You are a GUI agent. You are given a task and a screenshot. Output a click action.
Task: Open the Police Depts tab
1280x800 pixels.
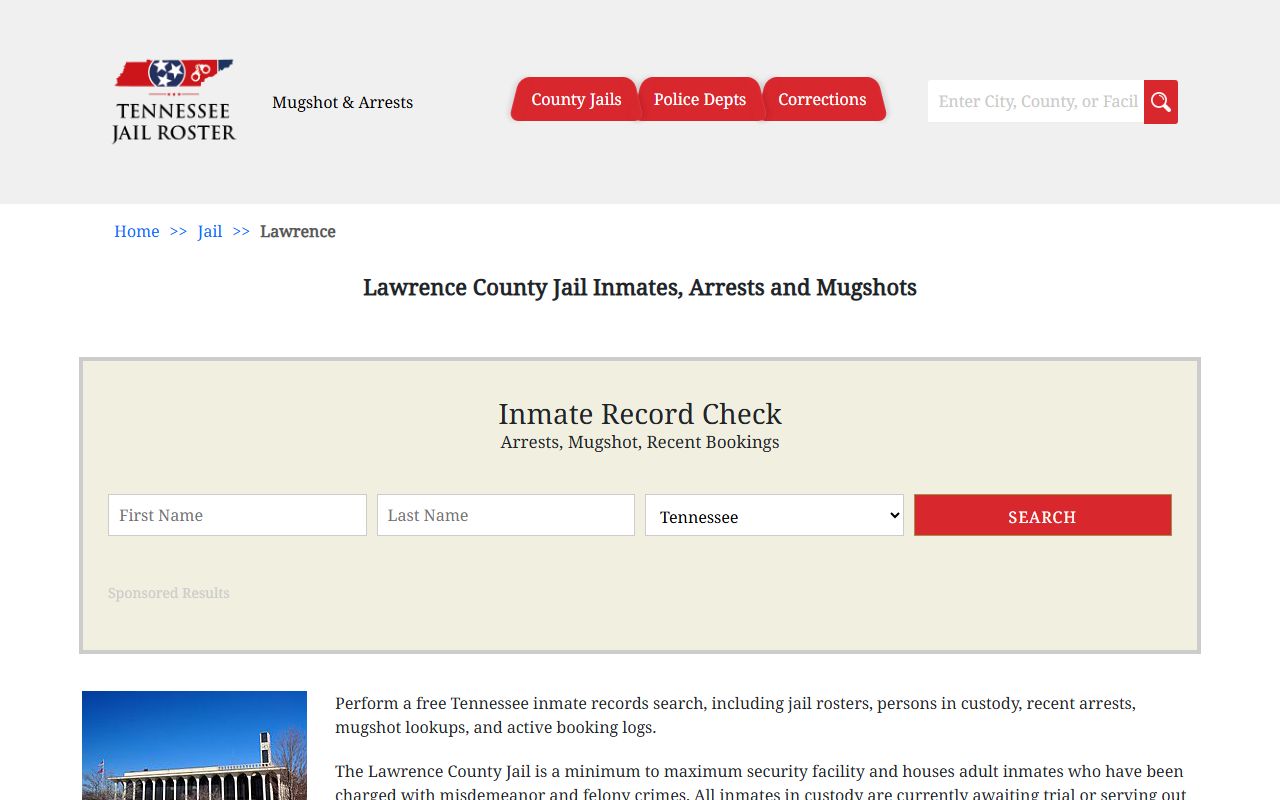click(x=700, y=99)
